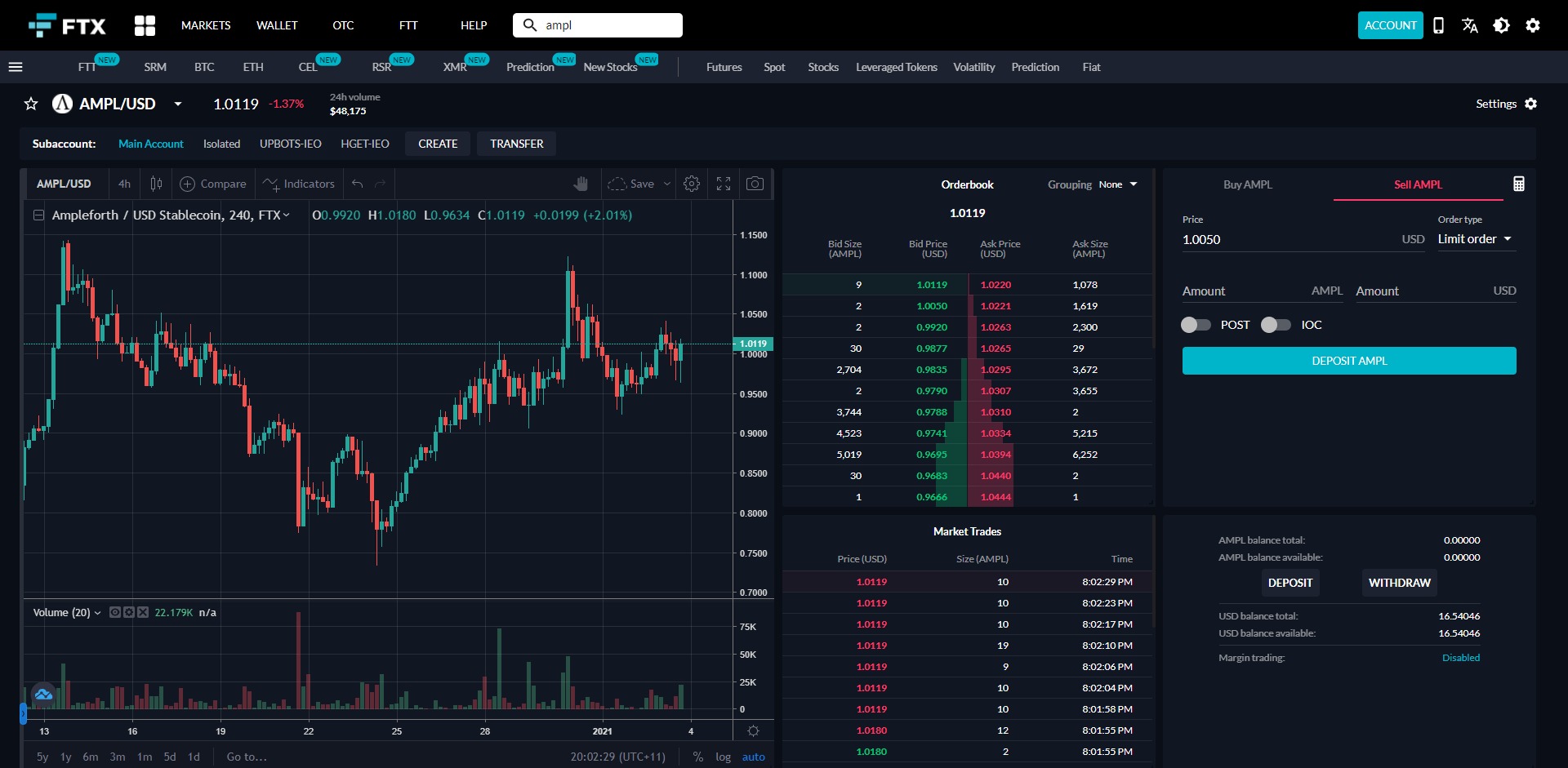Click the DEPOSIT AMPL button
The image size is (1568, 768).
click(x=1349, y=361)
